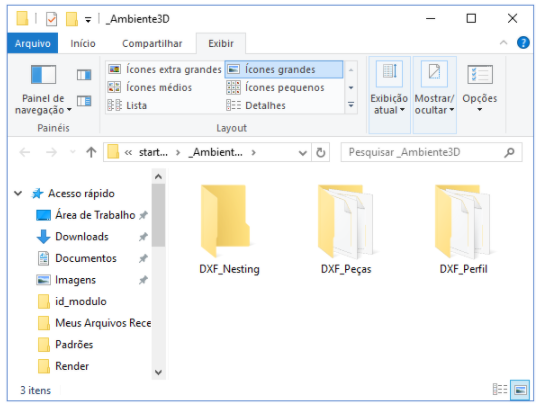Select the DXF_Nesting folder
Screen dimensions: 539x407
(229, 230)
